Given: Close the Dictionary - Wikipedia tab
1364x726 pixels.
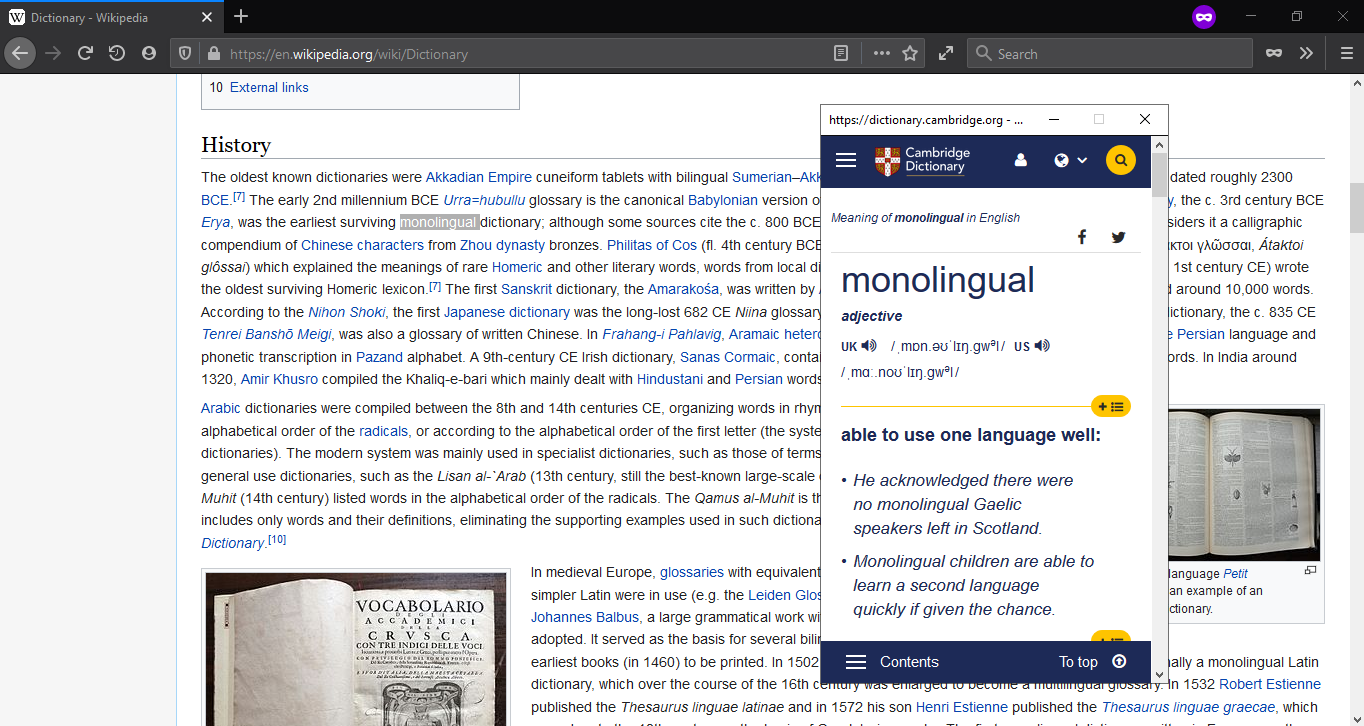Looking at the screenshot, I should 207,18.
